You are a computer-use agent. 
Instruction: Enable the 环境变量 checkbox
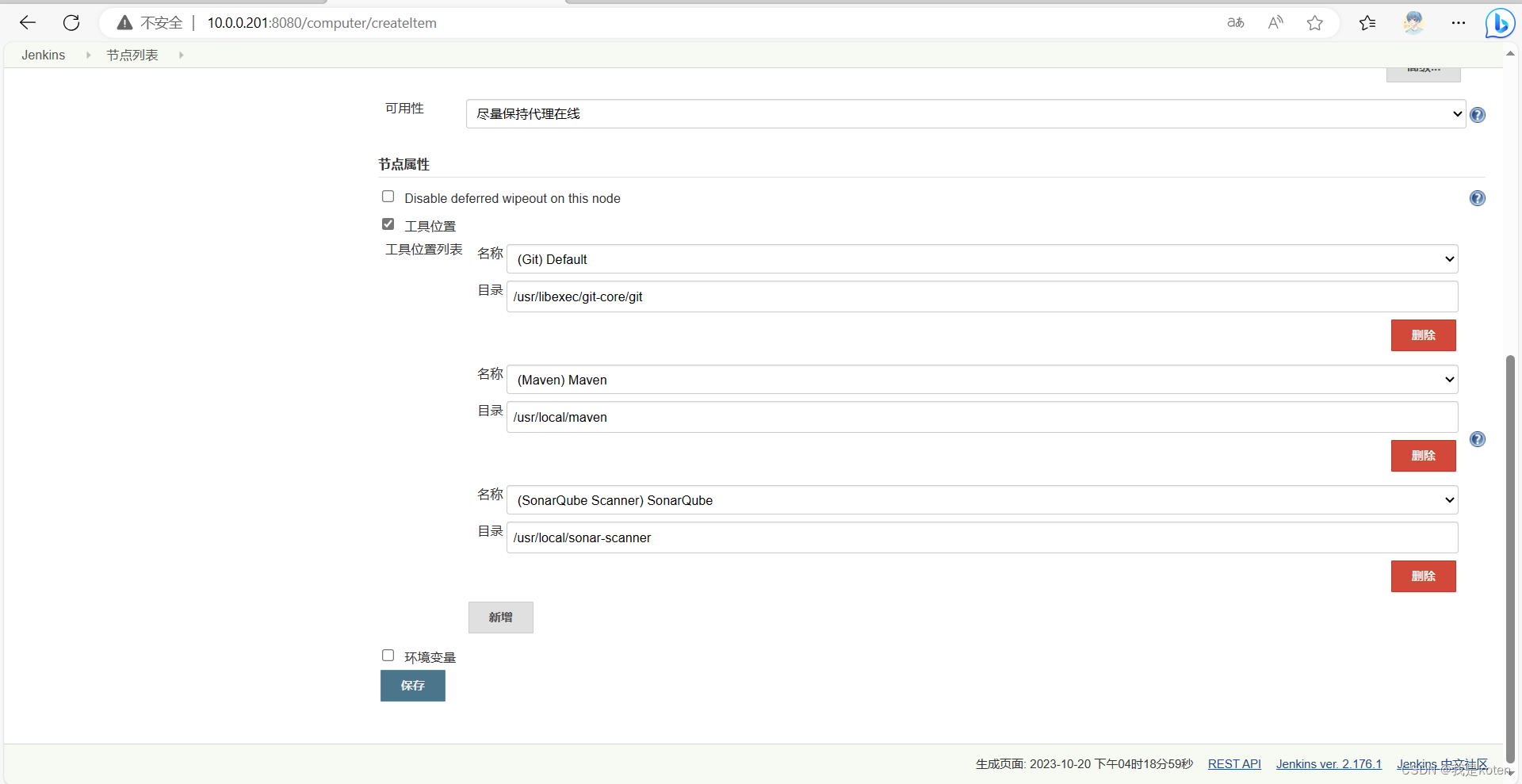coord(388,656)
